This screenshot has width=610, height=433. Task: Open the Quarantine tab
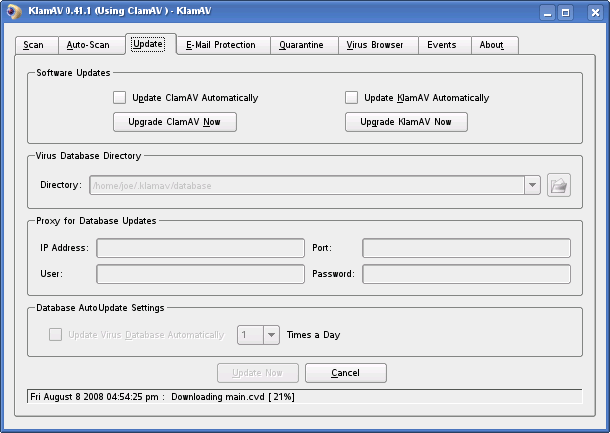tap(304, 45)
